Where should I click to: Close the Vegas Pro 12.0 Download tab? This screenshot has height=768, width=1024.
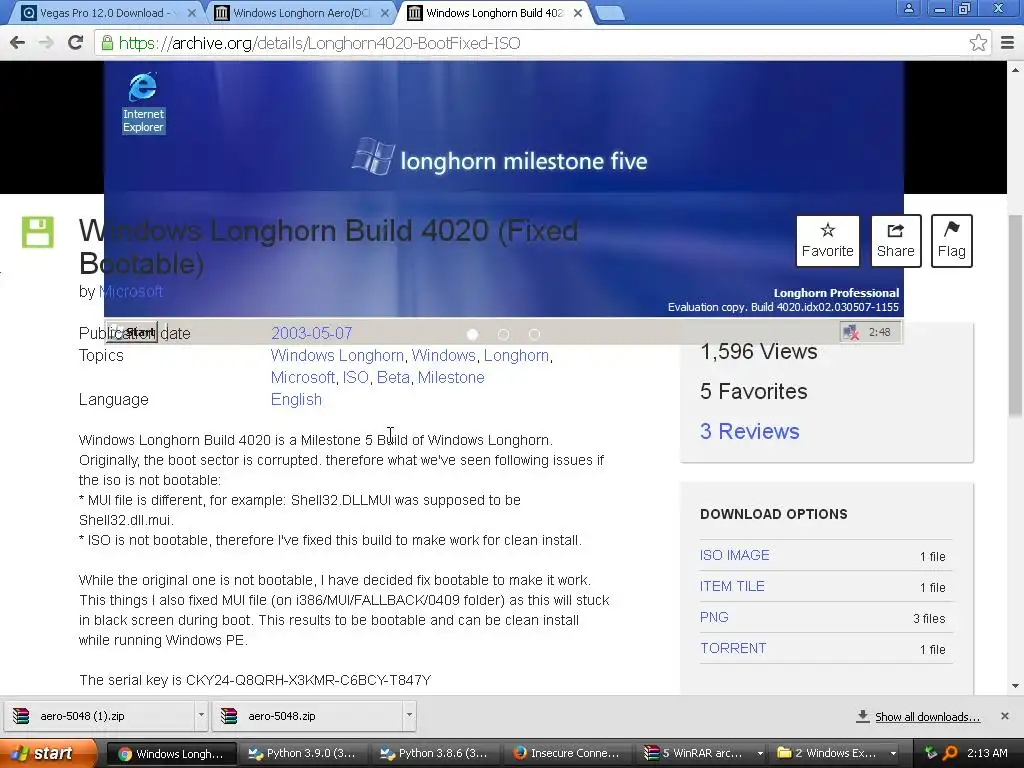[x=191, y=13]
